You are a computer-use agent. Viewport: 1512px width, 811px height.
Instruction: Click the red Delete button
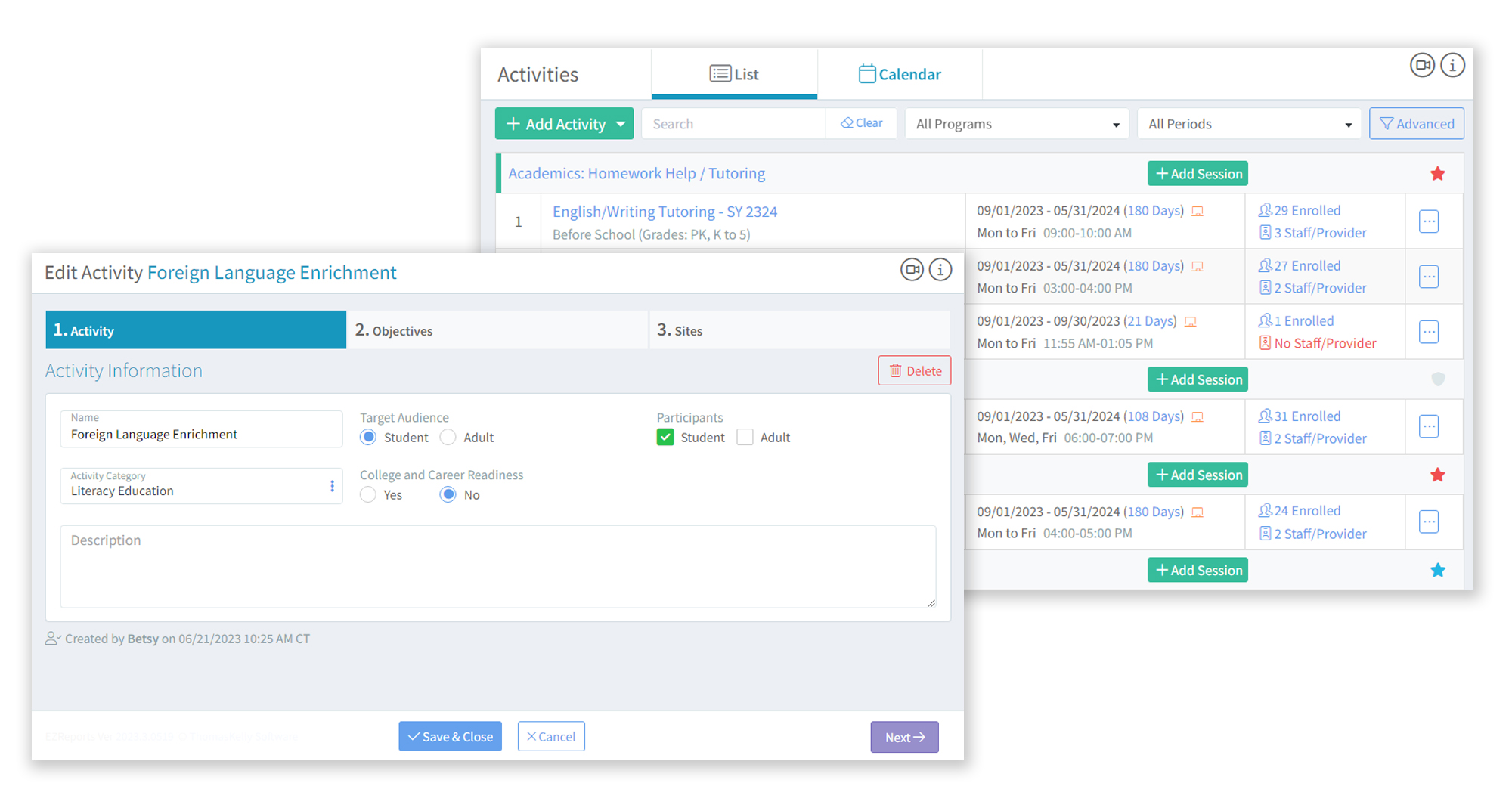point(914,371)
